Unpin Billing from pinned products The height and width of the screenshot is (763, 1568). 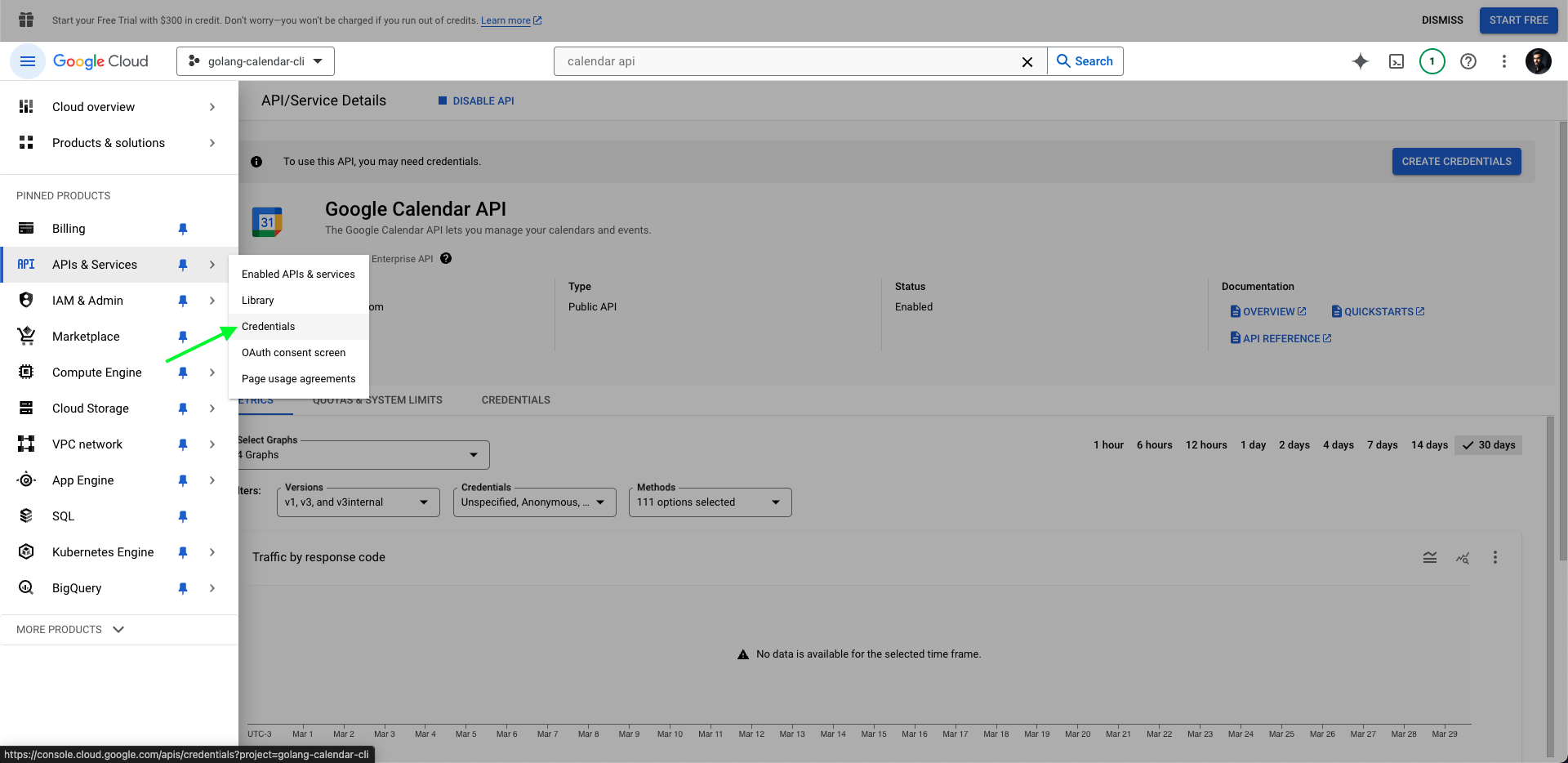[183, 229]
